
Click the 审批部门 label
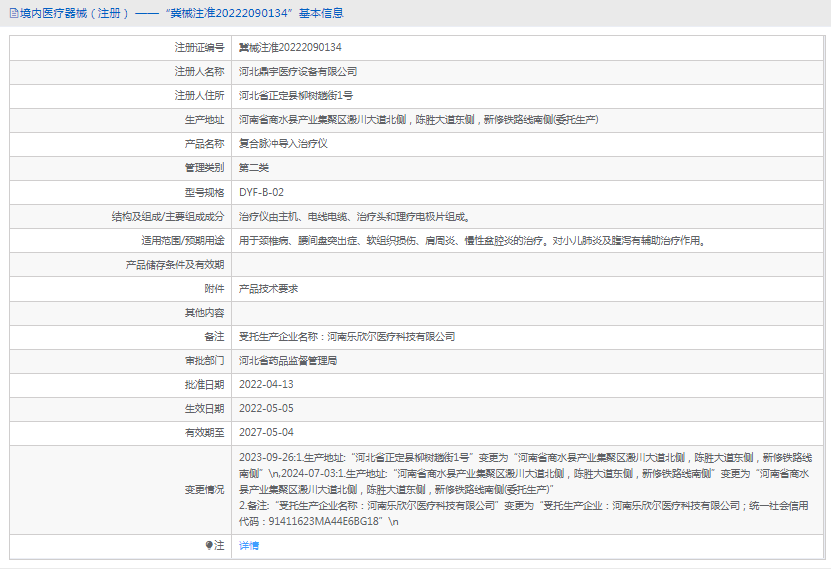205,361
